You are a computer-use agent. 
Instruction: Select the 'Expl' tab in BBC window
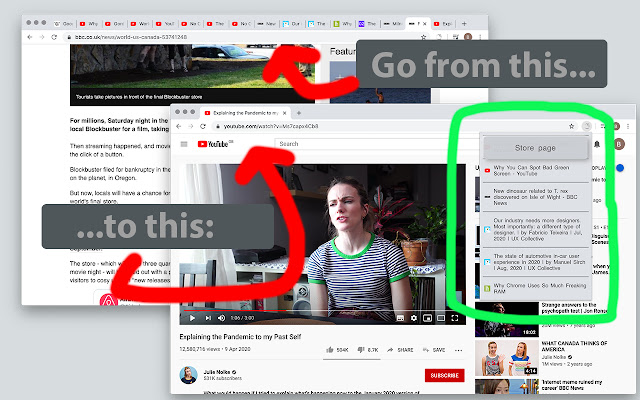click(x=443, y=24)
